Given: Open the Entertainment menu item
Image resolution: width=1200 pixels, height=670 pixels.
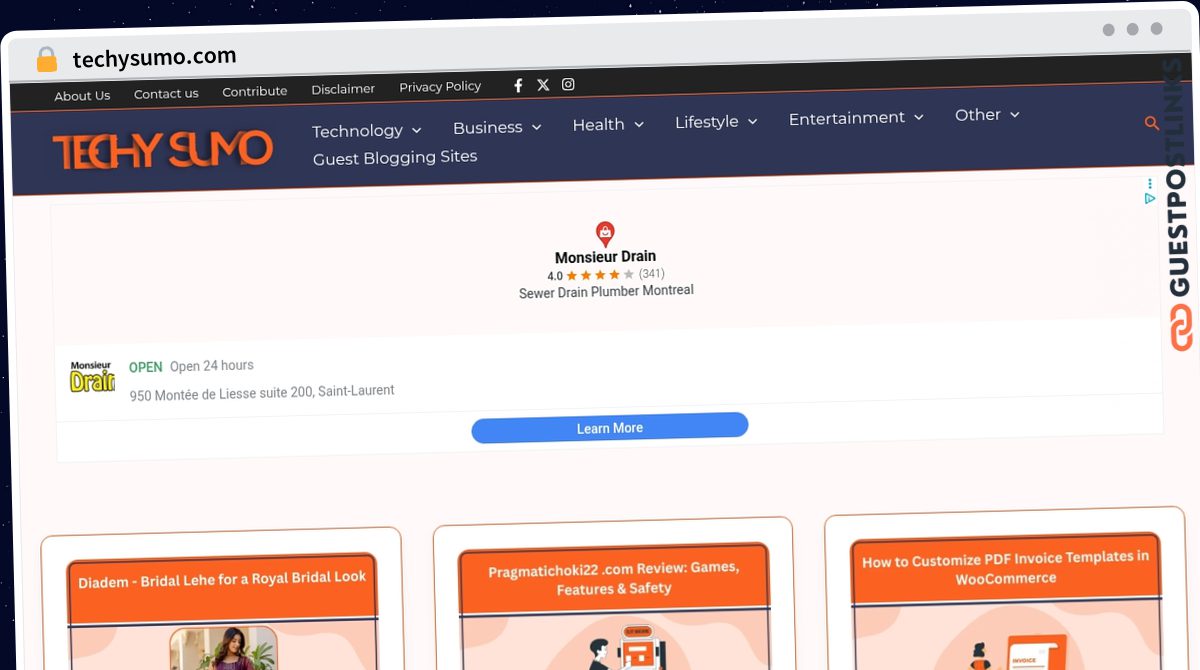Looking at the screenshot, I should [847, 118].
